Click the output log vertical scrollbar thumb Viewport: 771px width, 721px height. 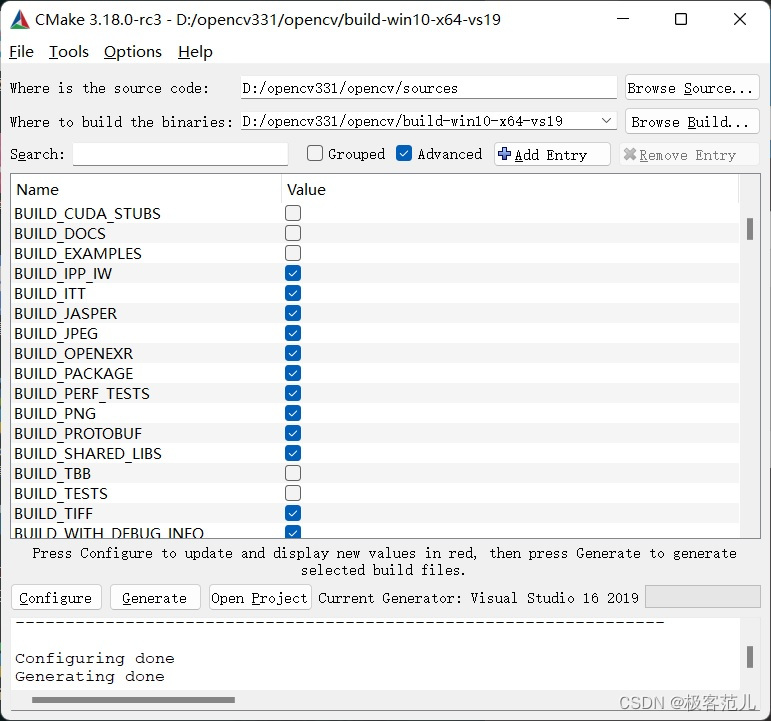tap(749, 657)
